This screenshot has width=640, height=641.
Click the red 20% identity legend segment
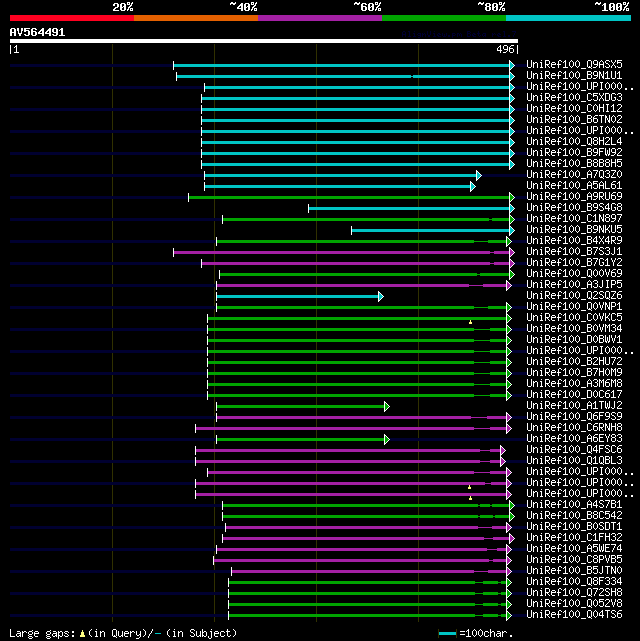pos(72,18)
